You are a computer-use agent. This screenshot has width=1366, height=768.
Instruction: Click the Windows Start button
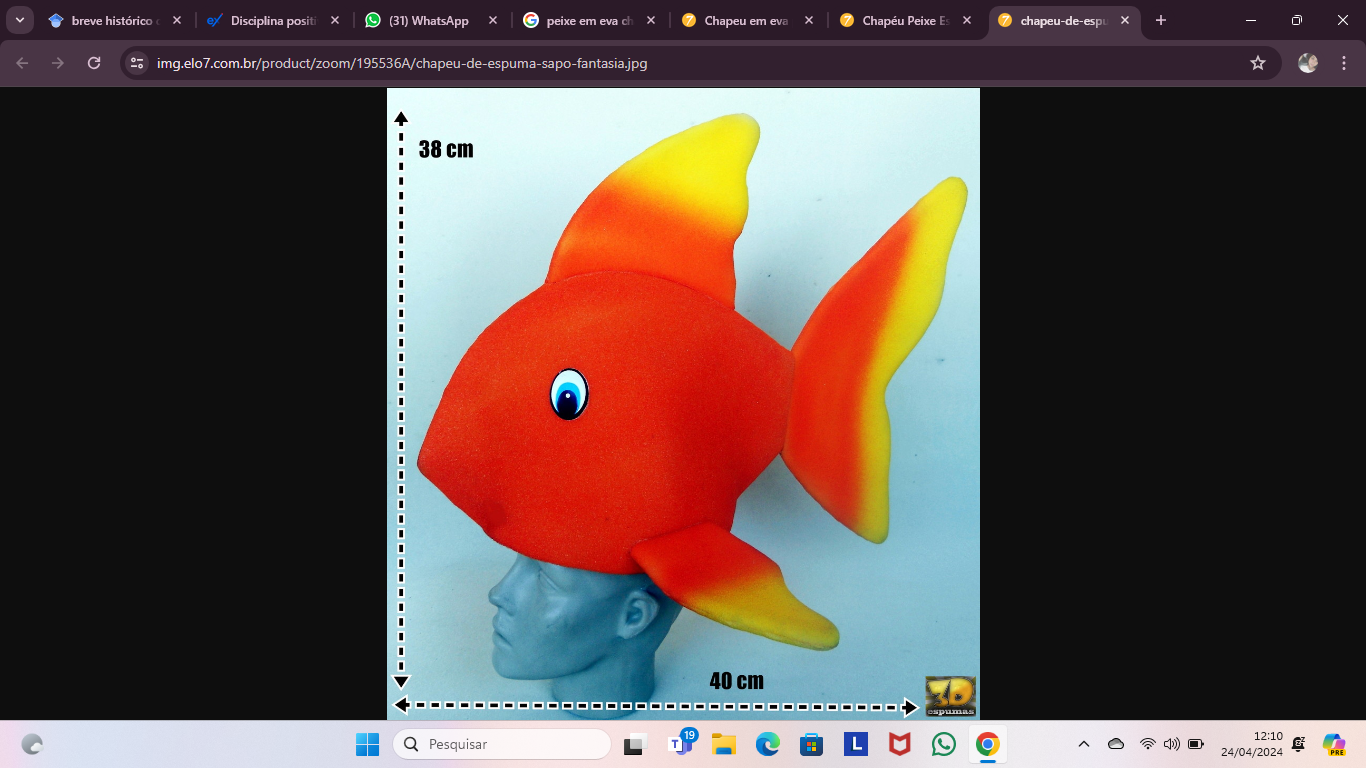click(367, 744)
